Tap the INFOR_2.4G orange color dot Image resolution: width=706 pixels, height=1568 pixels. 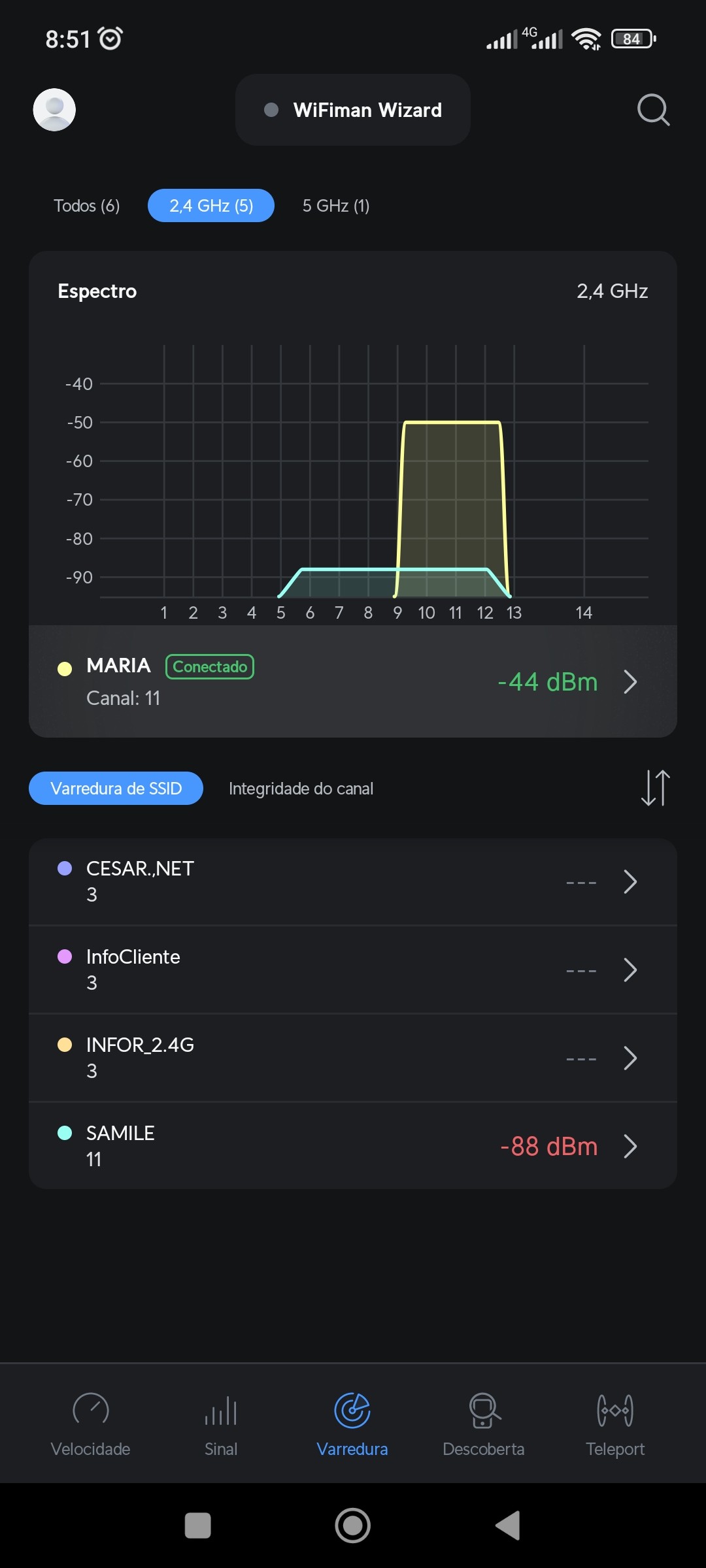click(x=65, y=1045)
